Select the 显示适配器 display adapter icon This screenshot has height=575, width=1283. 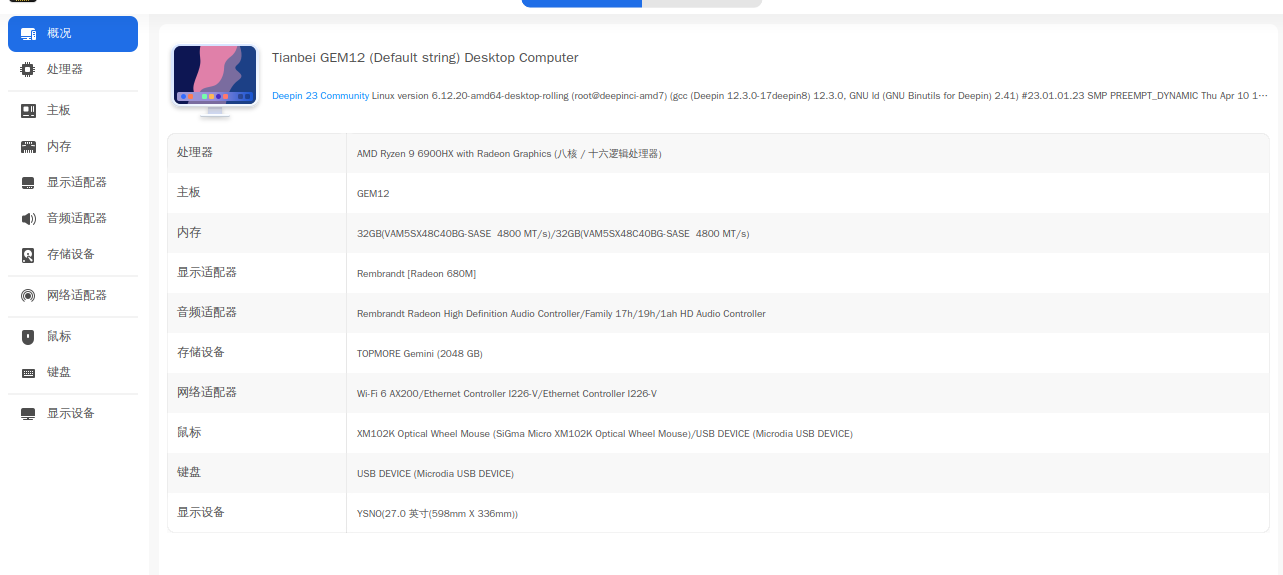tap(28, 183)
